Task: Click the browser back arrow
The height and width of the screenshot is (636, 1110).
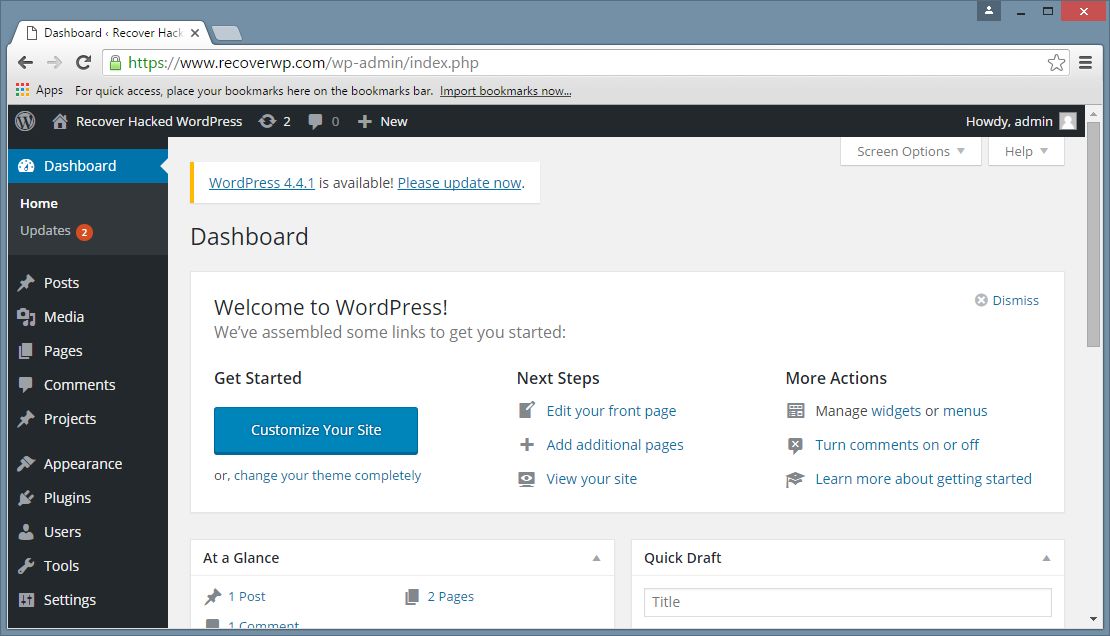Action: click(25, 62)
